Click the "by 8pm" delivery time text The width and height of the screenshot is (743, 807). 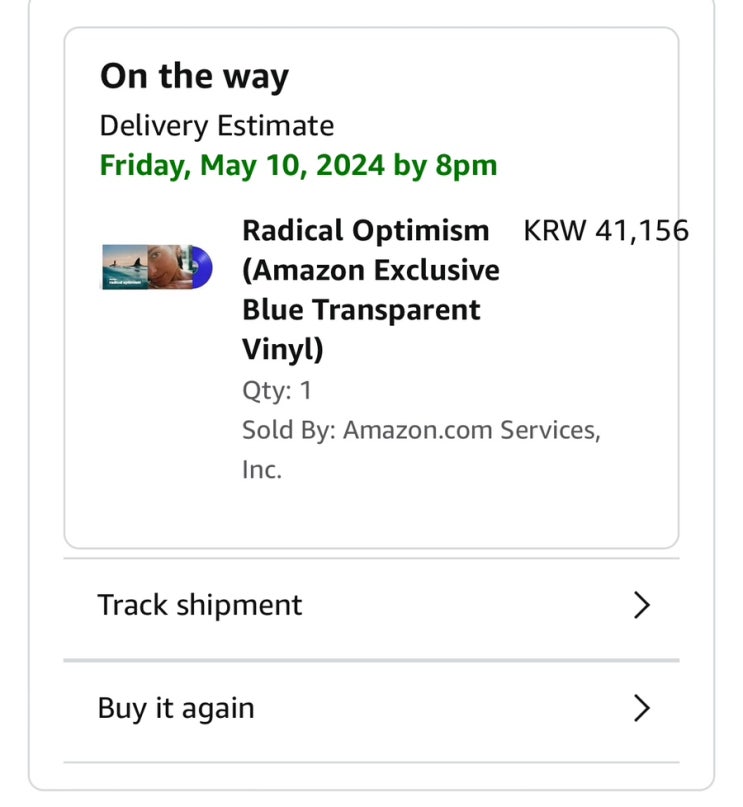pos(445,165)
